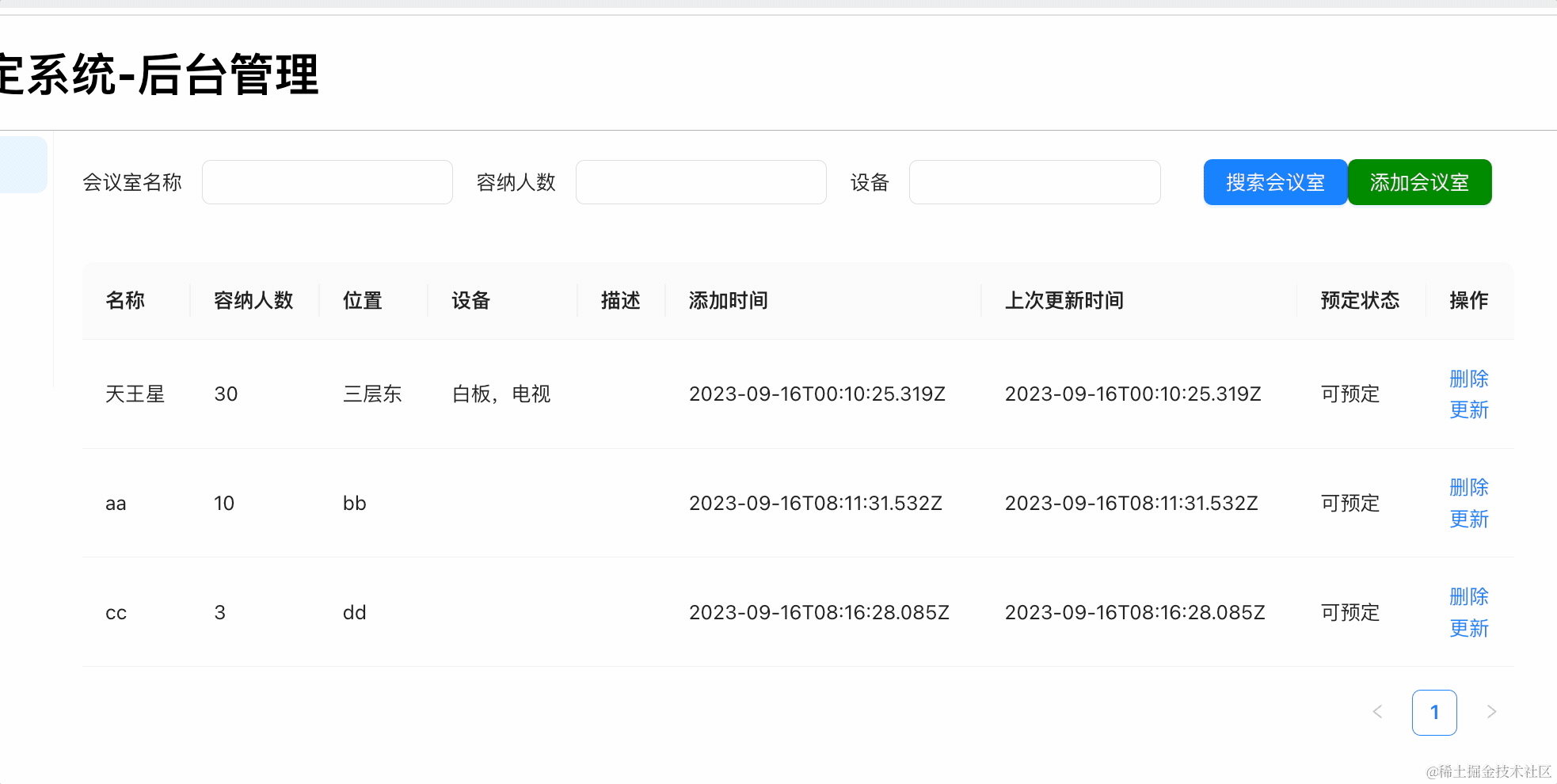This screenshot has width=1557, height=784.
Task: Click the 名称 column header
Action: [125, 301]
